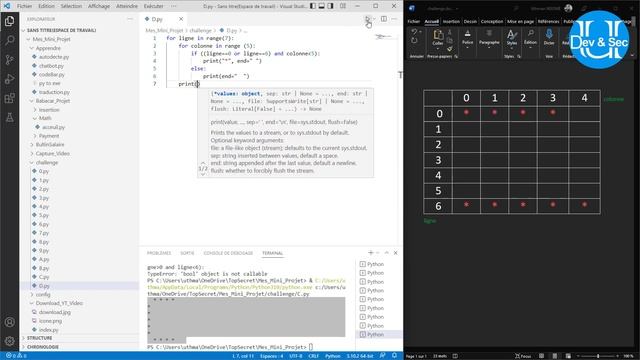This screenshot has height=360, width=640.
Task: Expand the config folder
Action: [43, 294]
